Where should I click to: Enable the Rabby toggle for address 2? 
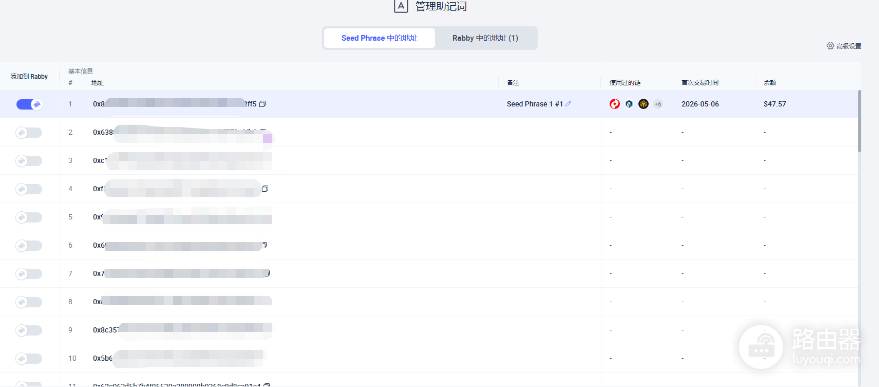coord(29,132)
